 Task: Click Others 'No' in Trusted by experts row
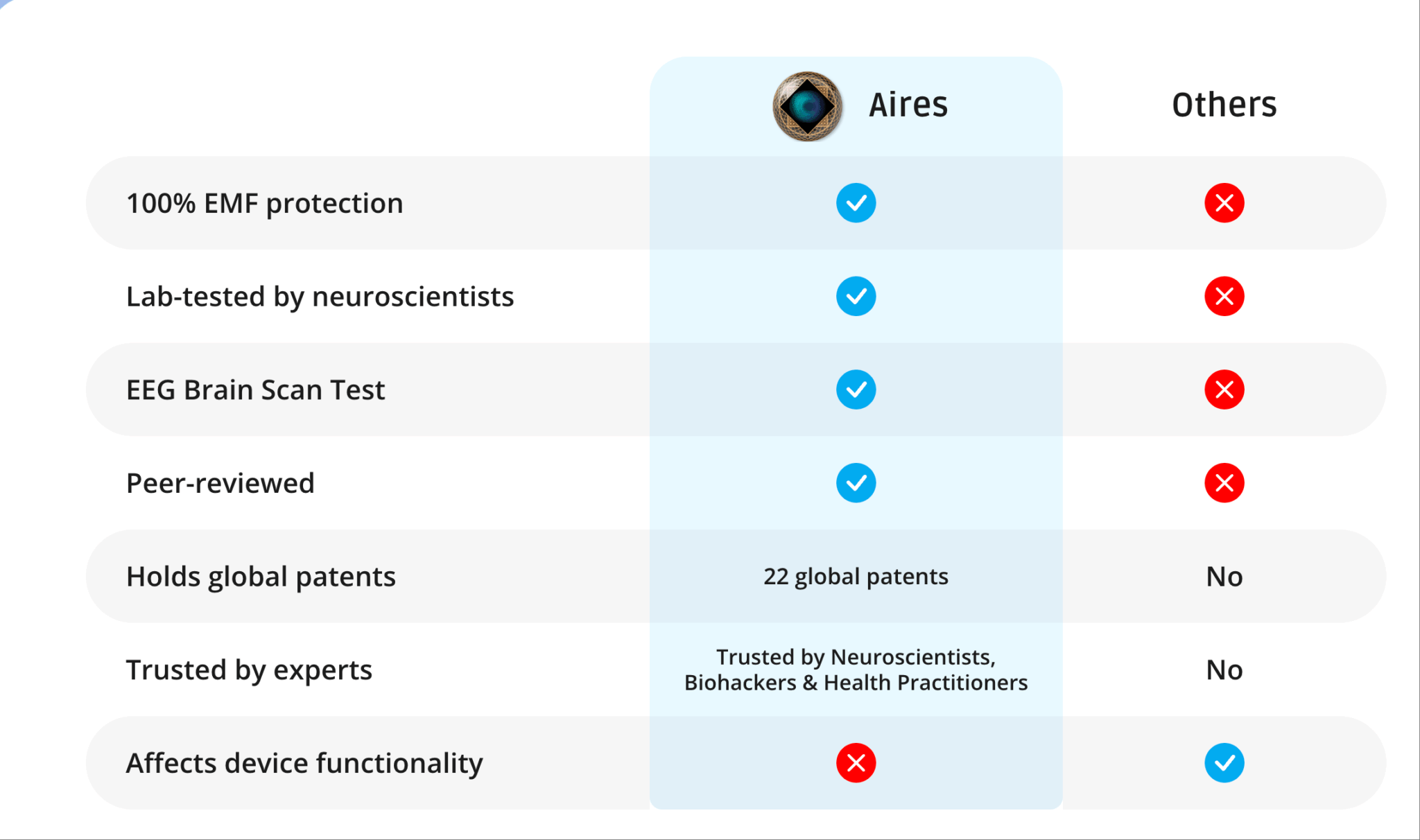1224,670
